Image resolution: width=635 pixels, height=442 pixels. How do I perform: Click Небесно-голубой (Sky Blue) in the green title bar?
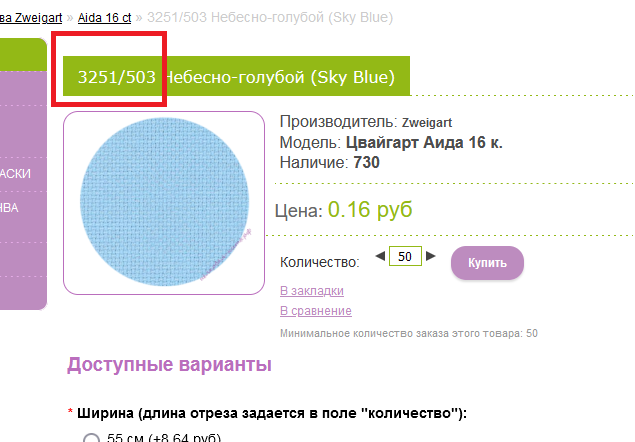click(x=280, y=77)
